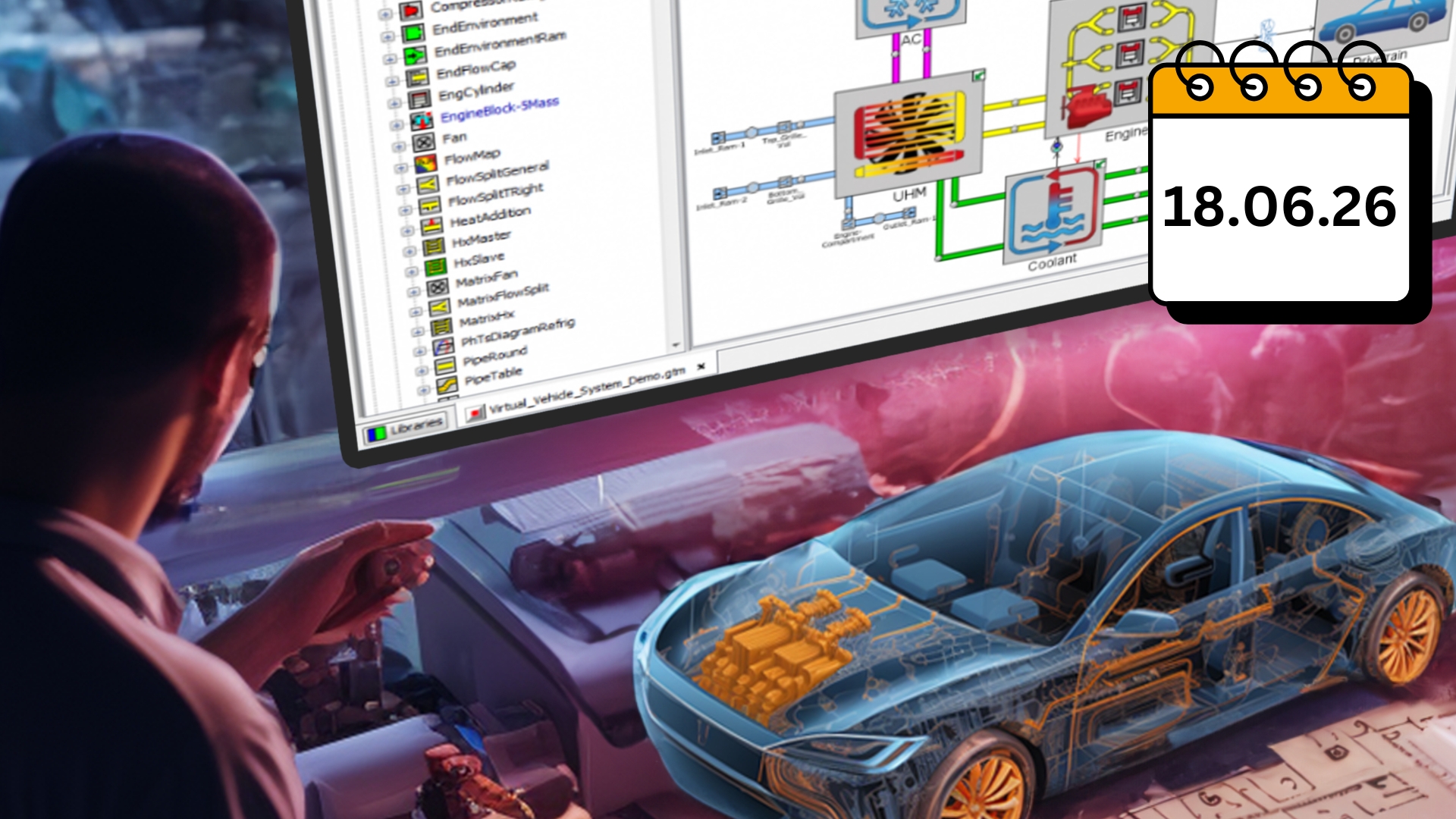Image resolution: width=1456 pixels, height=819 pixels.
Task: Switch to the Libraries tab
Action: [x=406, y=429]
